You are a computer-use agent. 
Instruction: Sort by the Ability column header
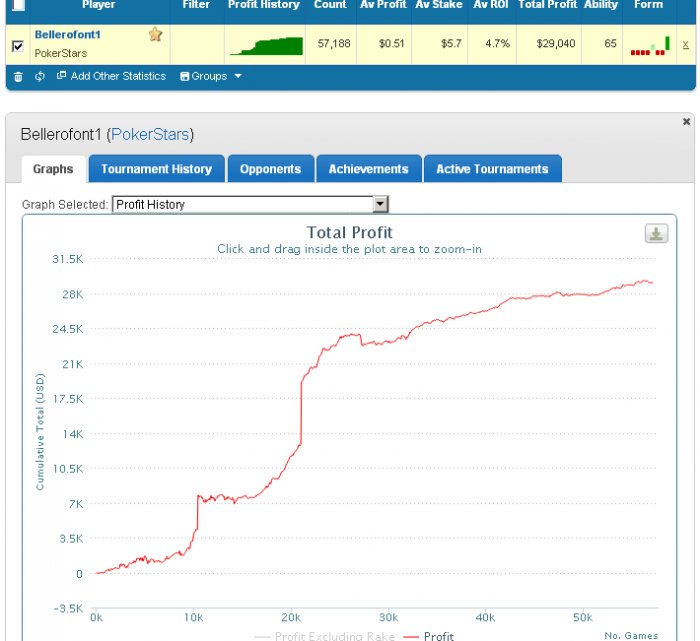coord(601,5)
